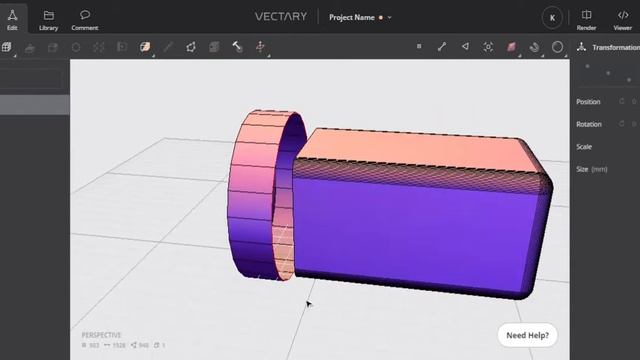Open the user profile avatar K
The height and width of the screenshot is (360, 640).
552,18
